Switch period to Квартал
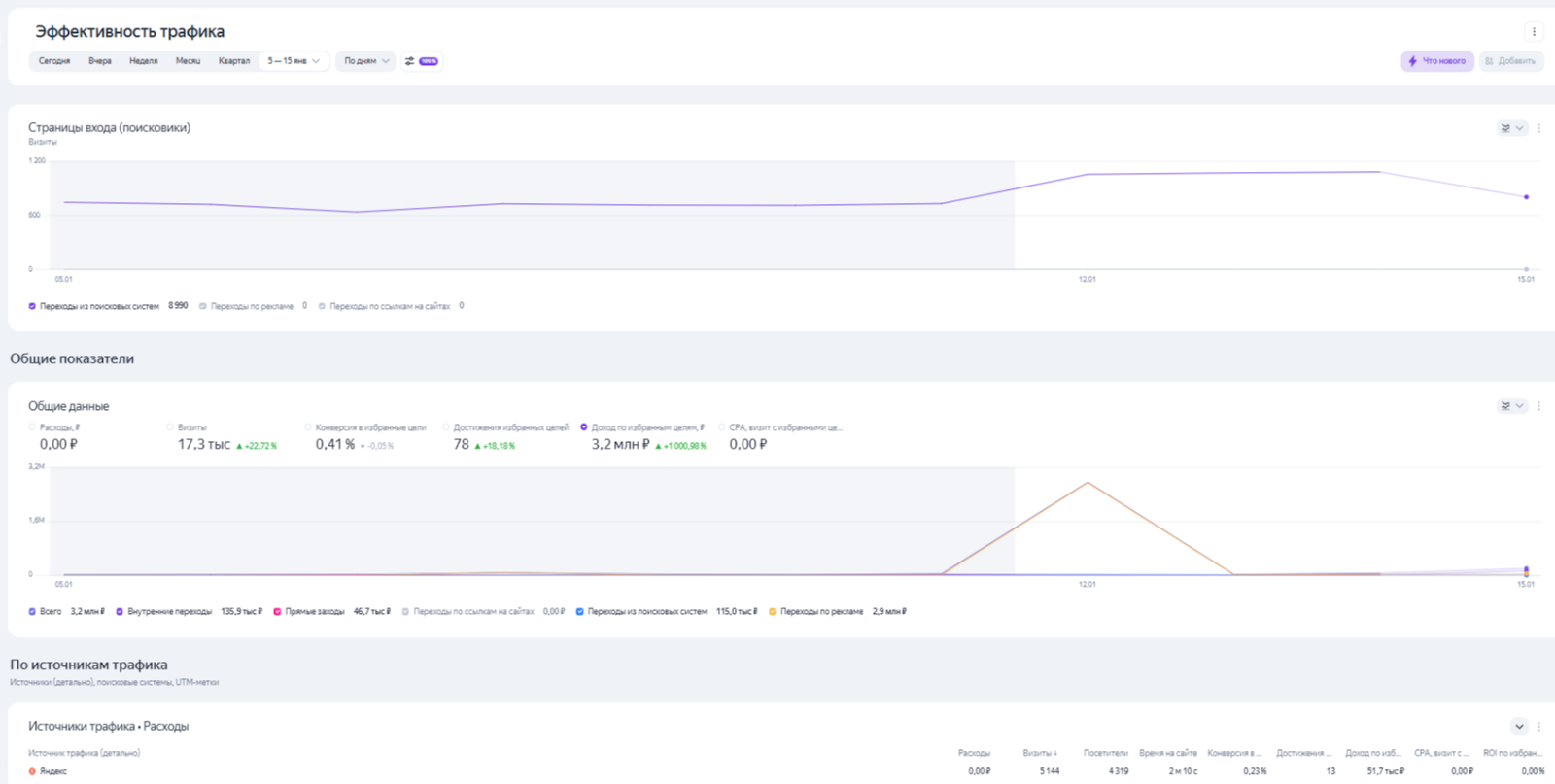 (x=233, y=61)
